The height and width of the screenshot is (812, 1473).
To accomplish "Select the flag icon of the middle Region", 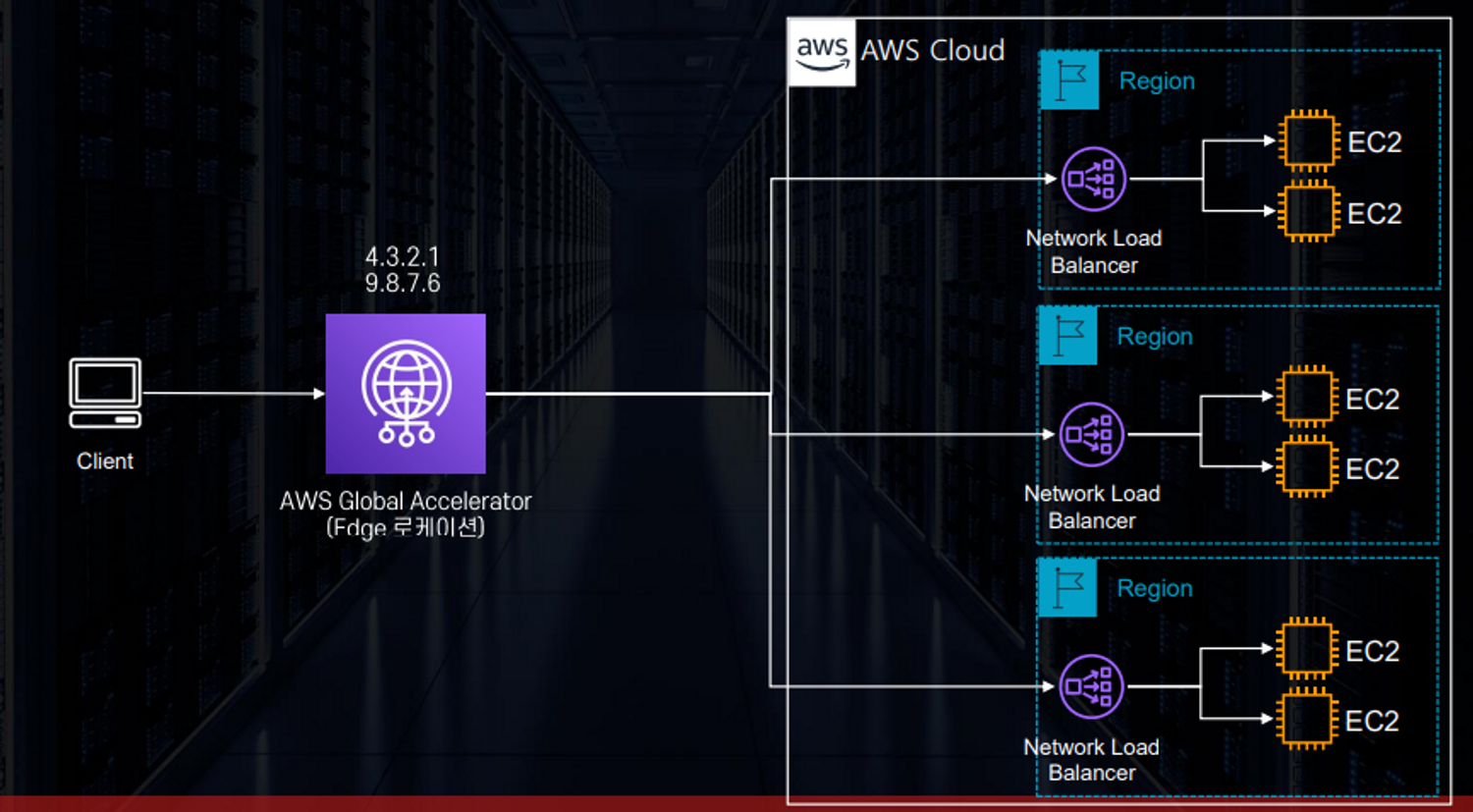I will tap(1067, 335).
